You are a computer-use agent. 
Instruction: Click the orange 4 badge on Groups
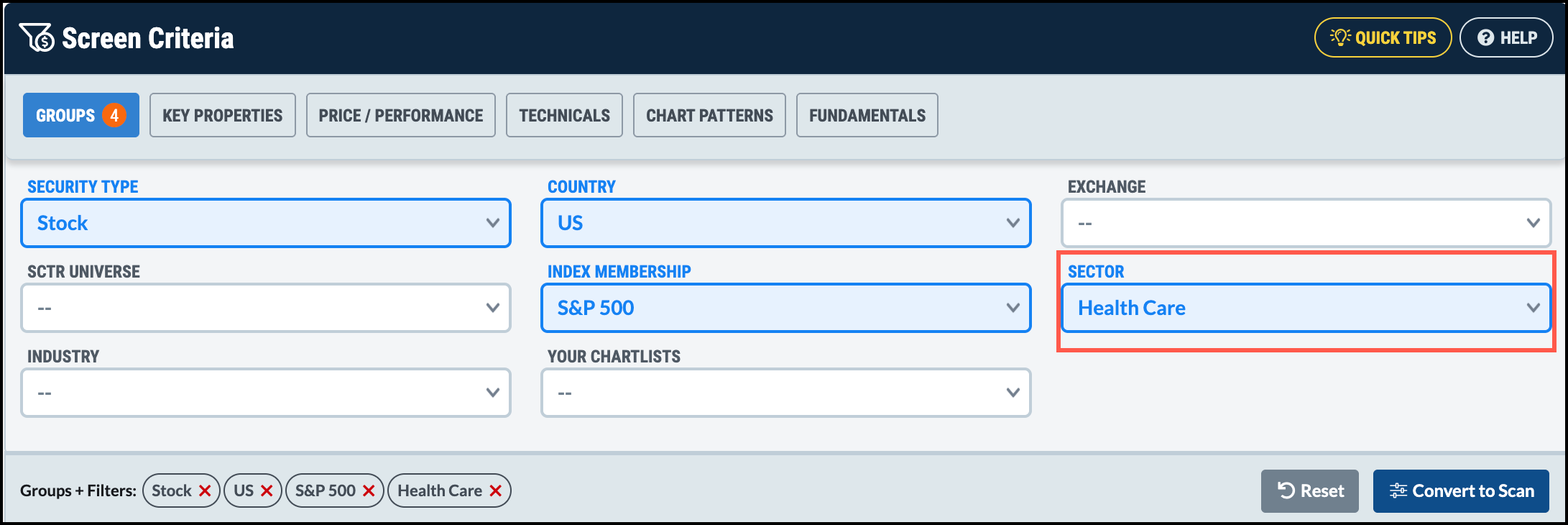tap(114, 115)
